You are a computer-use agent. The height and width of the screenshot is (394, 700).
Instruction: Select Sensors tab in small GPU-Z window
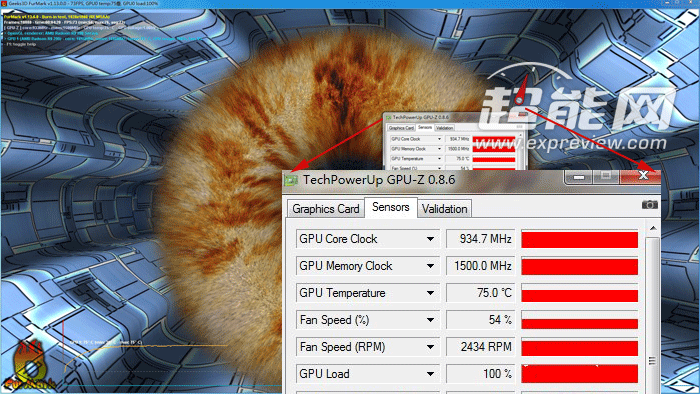pos(425,128)
